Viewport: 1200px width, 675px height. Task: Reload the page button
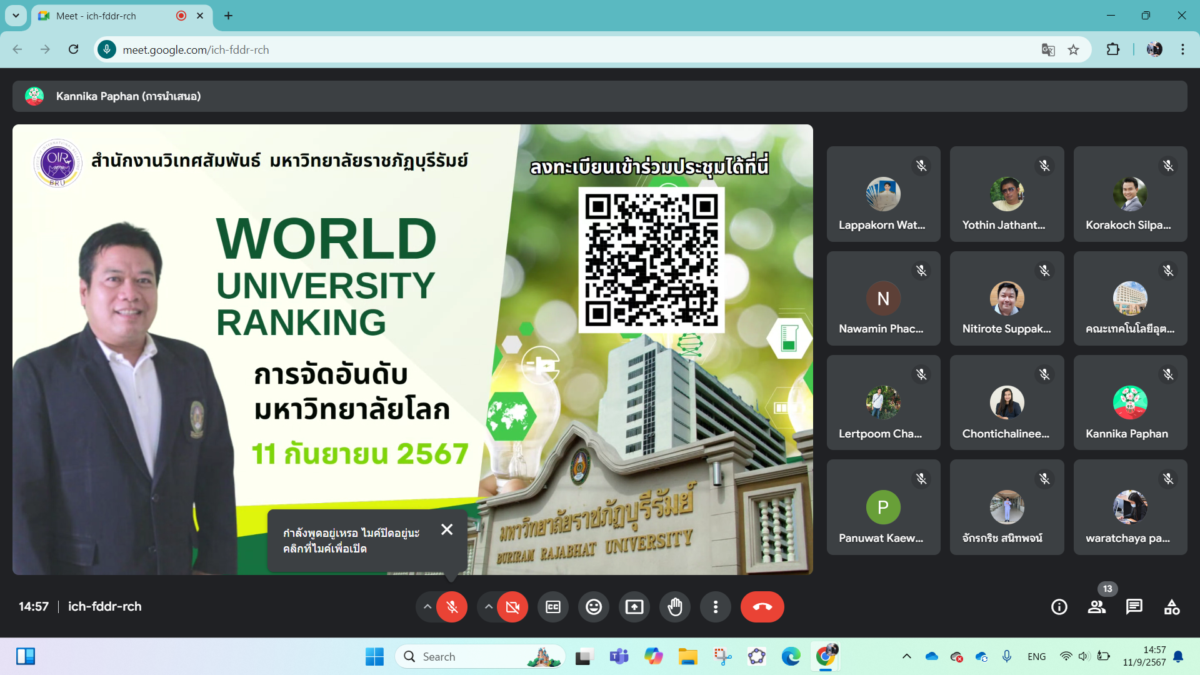coord(73,49)
